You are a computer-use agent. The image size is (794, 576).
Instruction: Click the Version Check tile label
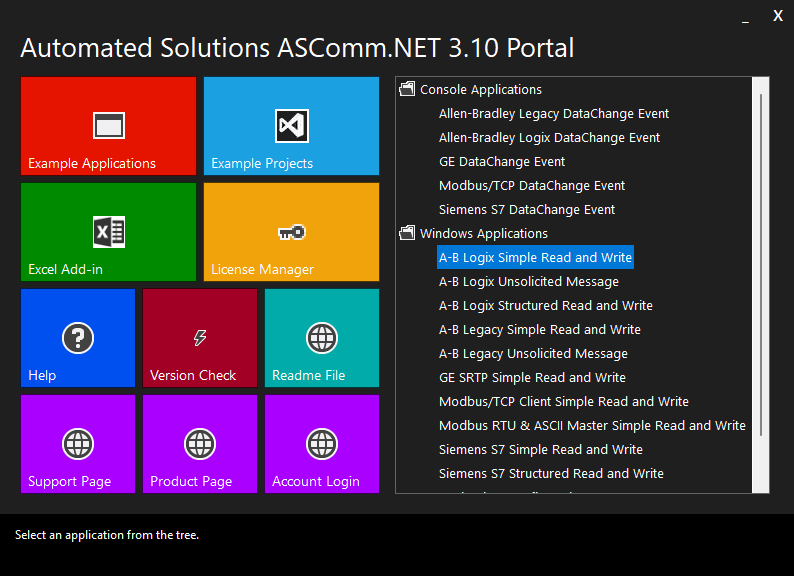pyautogui.click(x=193, y=375)
